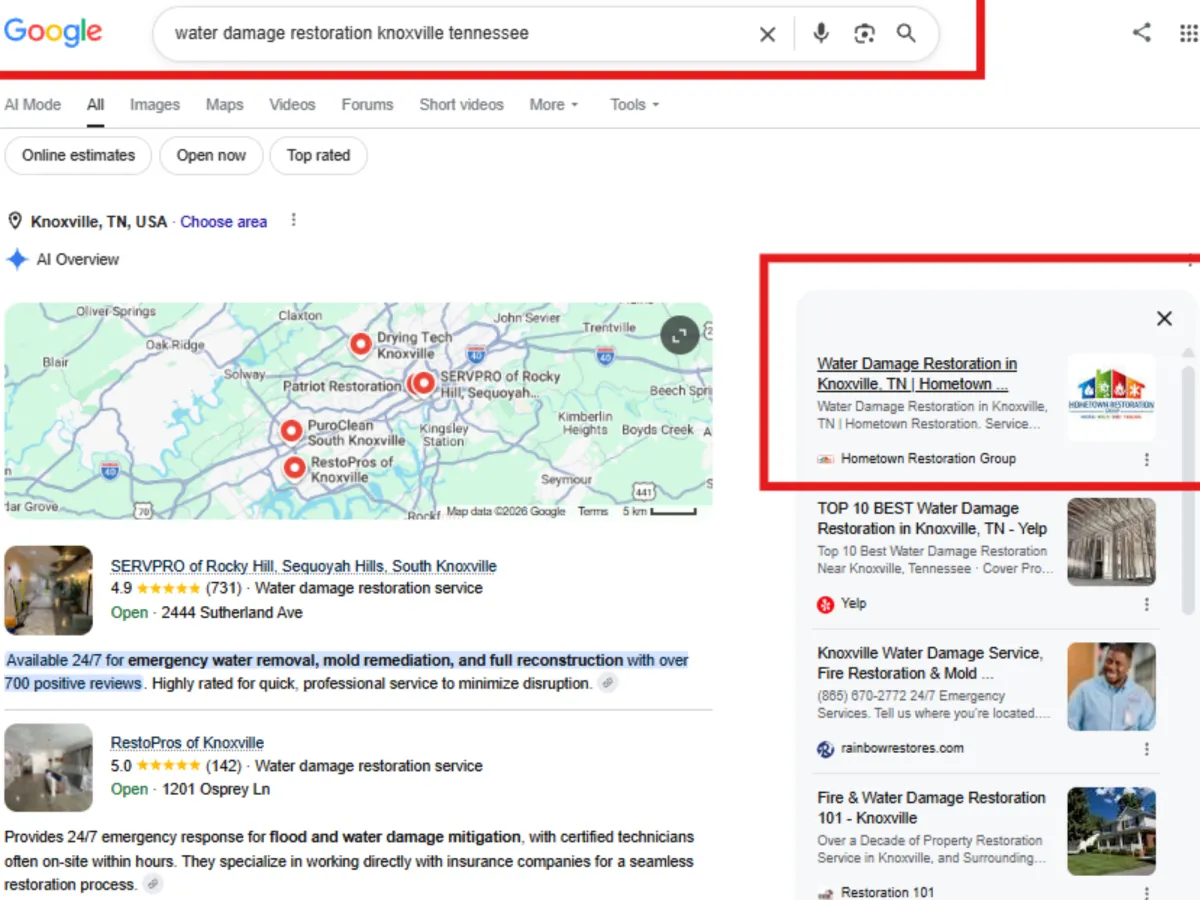Image resolution: width=1200 pixels, height=900 pixels.
Task: Click the RestoPros 5.0 star rating
Action: (168, 766)
